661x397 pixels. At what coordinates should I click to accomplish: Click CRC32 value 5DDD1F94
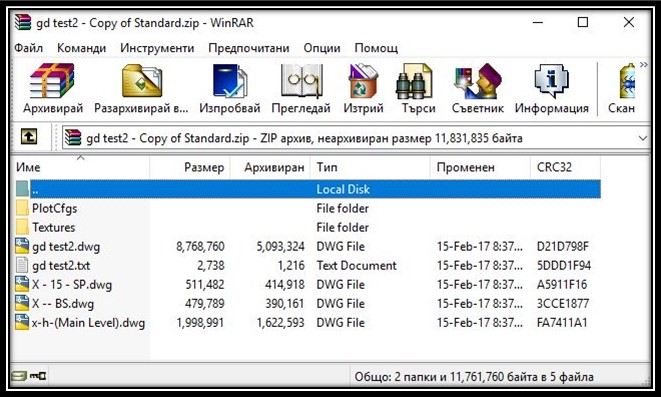[563, 266]
